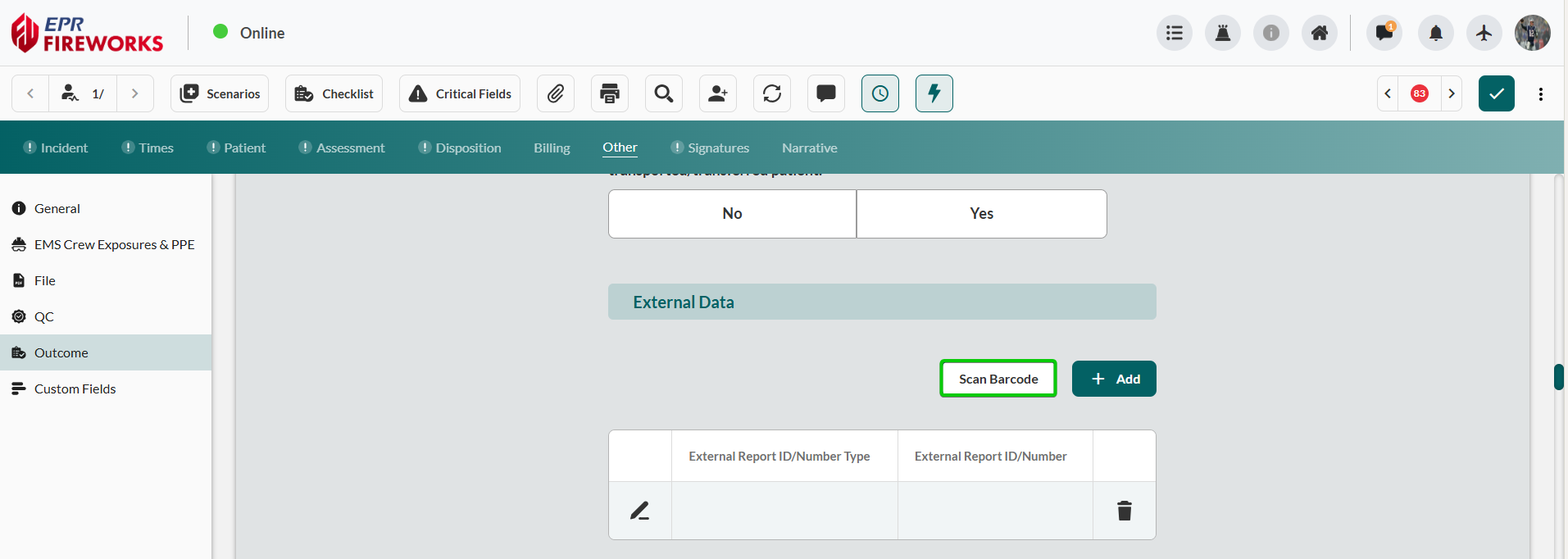Click the paperclip attachment icon
This screenshot has width=1568, height=559.
556,93
